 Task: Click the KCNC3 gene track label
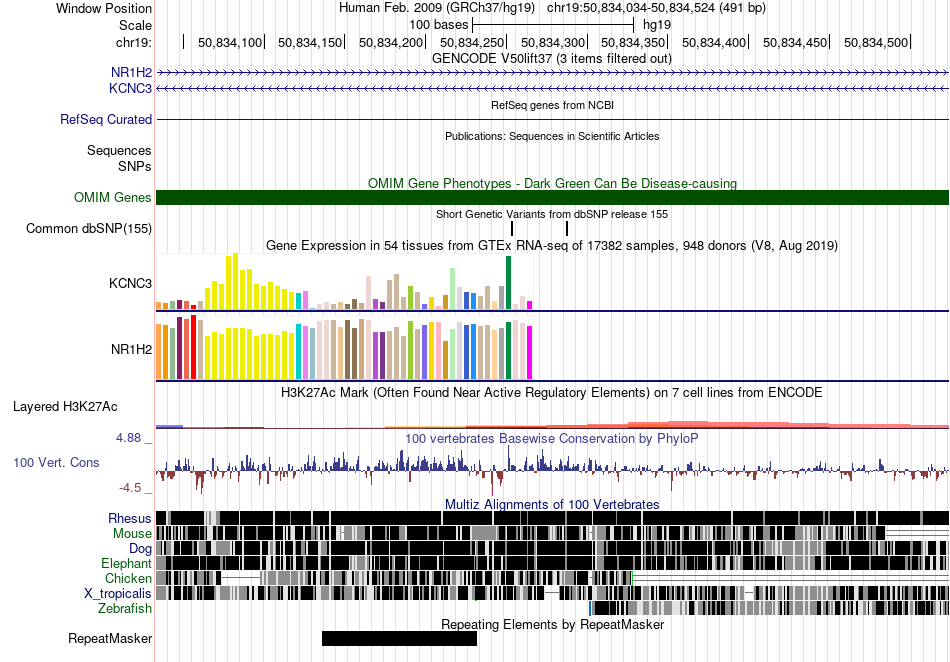click(x=130, y=88)
